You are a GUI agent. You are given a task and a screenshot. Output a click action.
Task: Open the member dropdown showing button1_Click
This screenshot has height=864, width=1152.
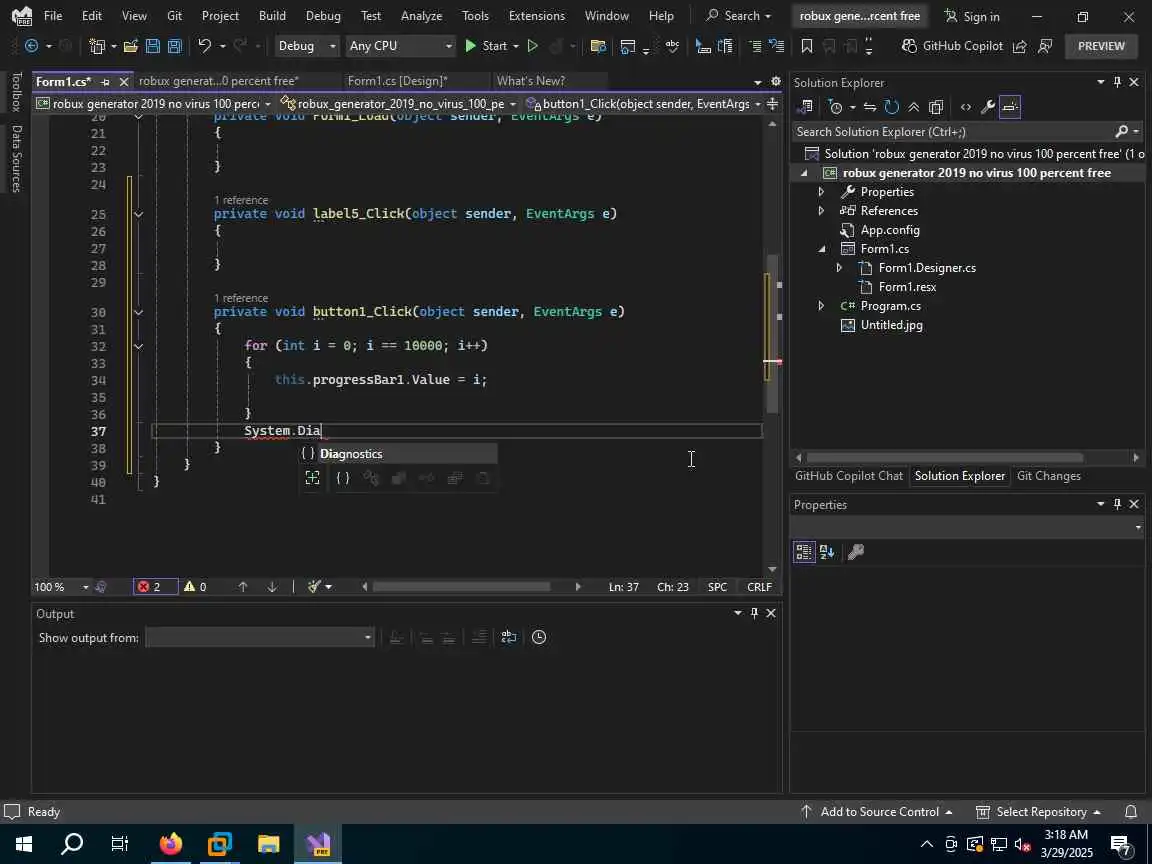[644, 104]
